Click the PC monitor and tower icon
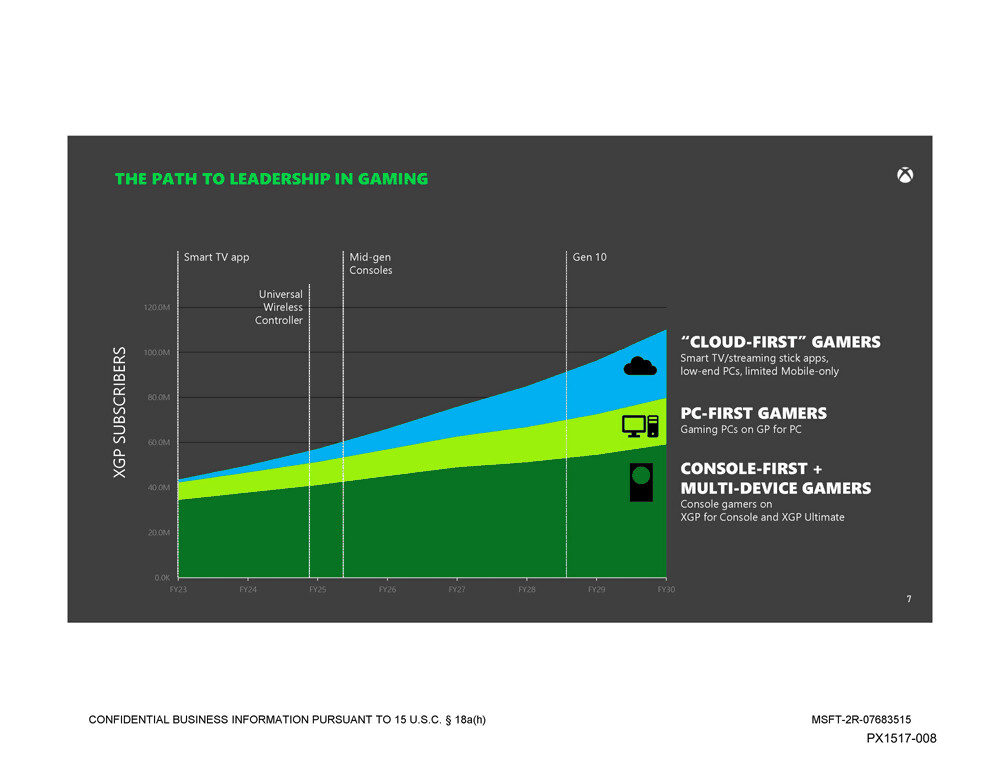Viewport: 1000px width, 772px height. (640, 426)
